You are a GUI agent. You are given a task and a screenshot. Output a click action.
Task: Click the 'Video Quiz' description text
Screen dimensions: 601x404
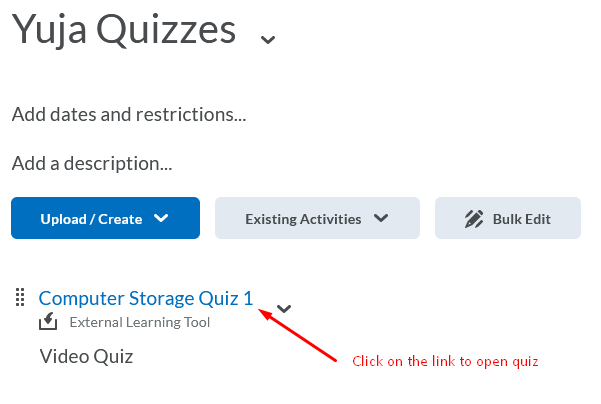tap(86, 355)
